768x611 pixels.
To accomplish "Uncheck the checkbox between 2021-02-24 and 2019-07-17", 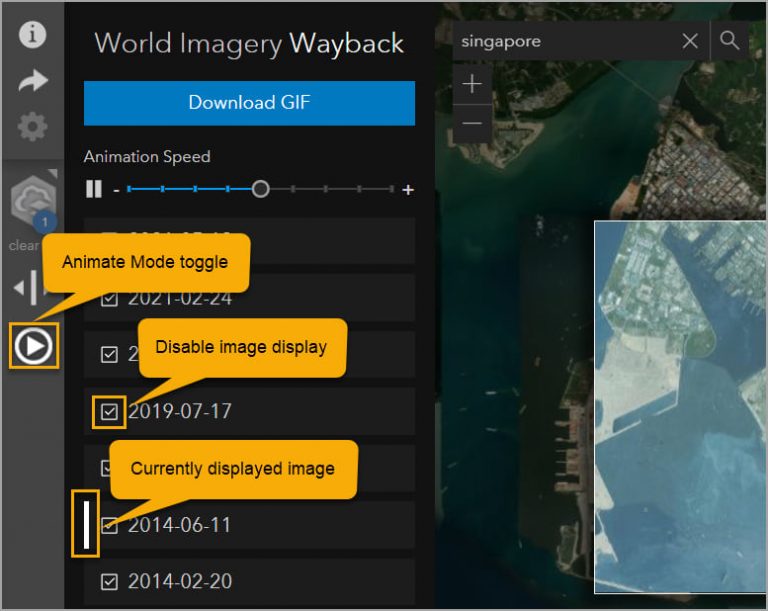I will click(109, 354).
